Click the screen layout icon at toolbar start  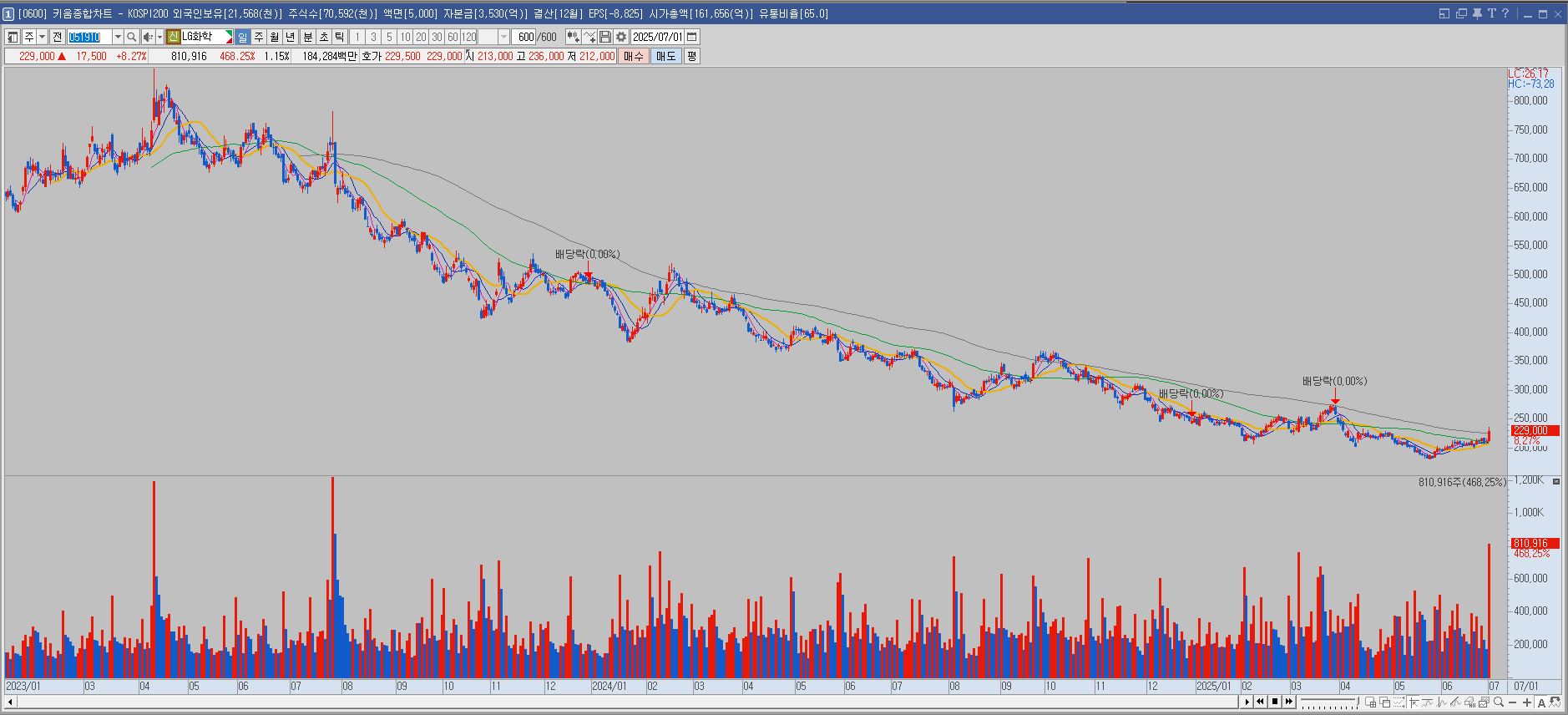(x=13, y=37)
